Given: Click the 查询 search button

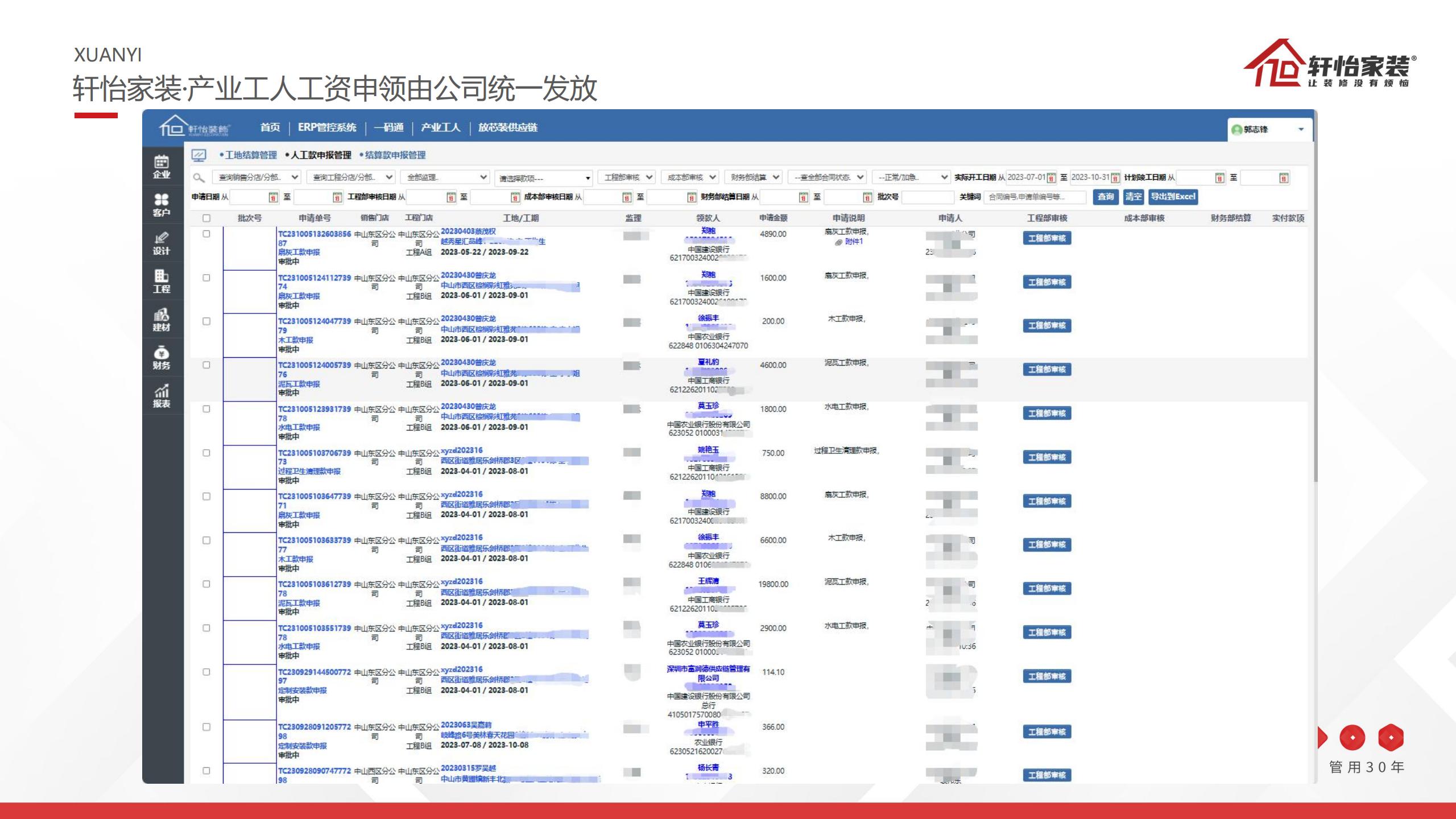Looking at the screenshot, I should (x=1106, y=197).
